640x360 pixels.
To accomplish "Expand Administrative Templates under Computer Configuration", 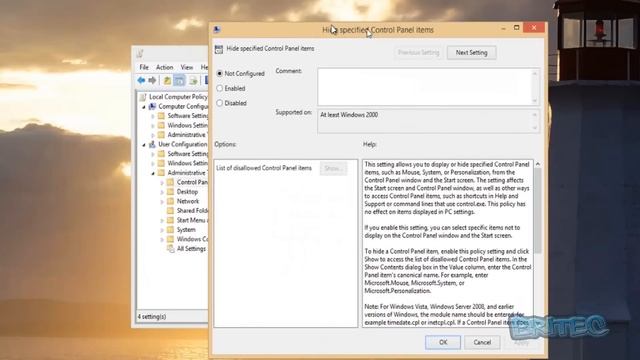I will 153,135.
